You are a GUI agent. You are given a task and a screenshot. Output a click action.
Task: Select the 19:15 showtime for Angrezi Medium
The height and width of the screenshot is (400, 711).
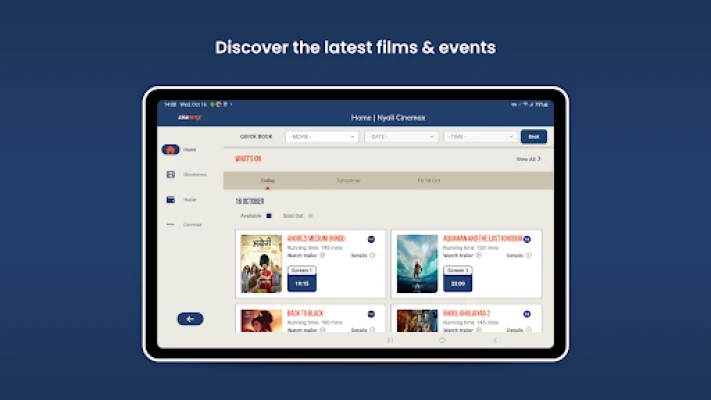[301, 283]
